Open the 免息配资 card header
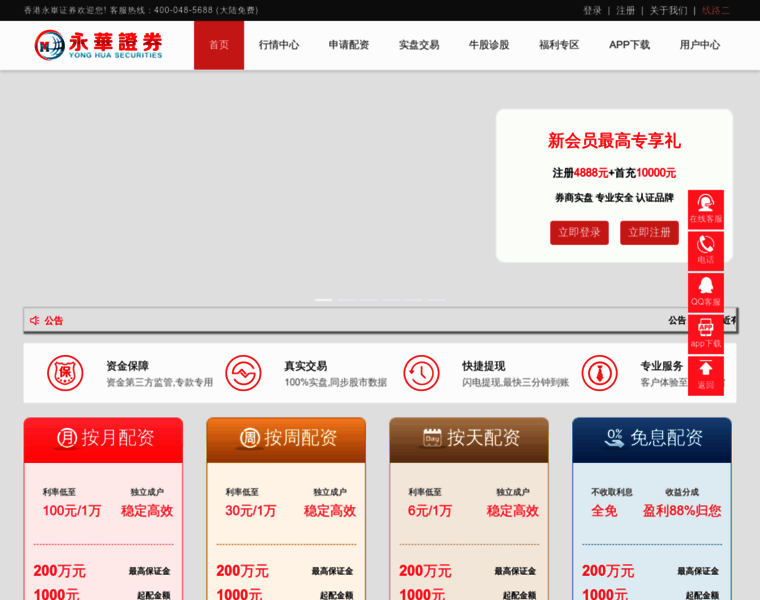 coord(652,440)
